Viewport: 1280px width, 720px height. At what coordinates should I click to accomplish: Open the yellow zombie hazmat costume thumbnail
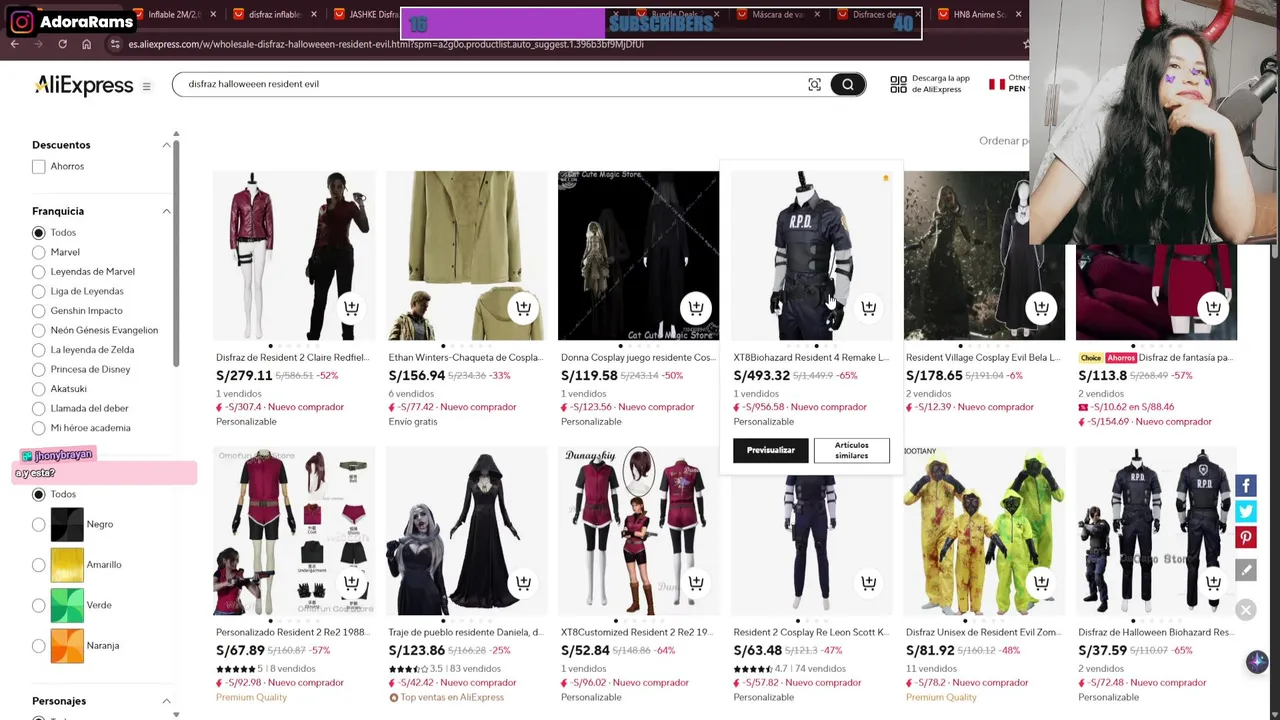984,530
